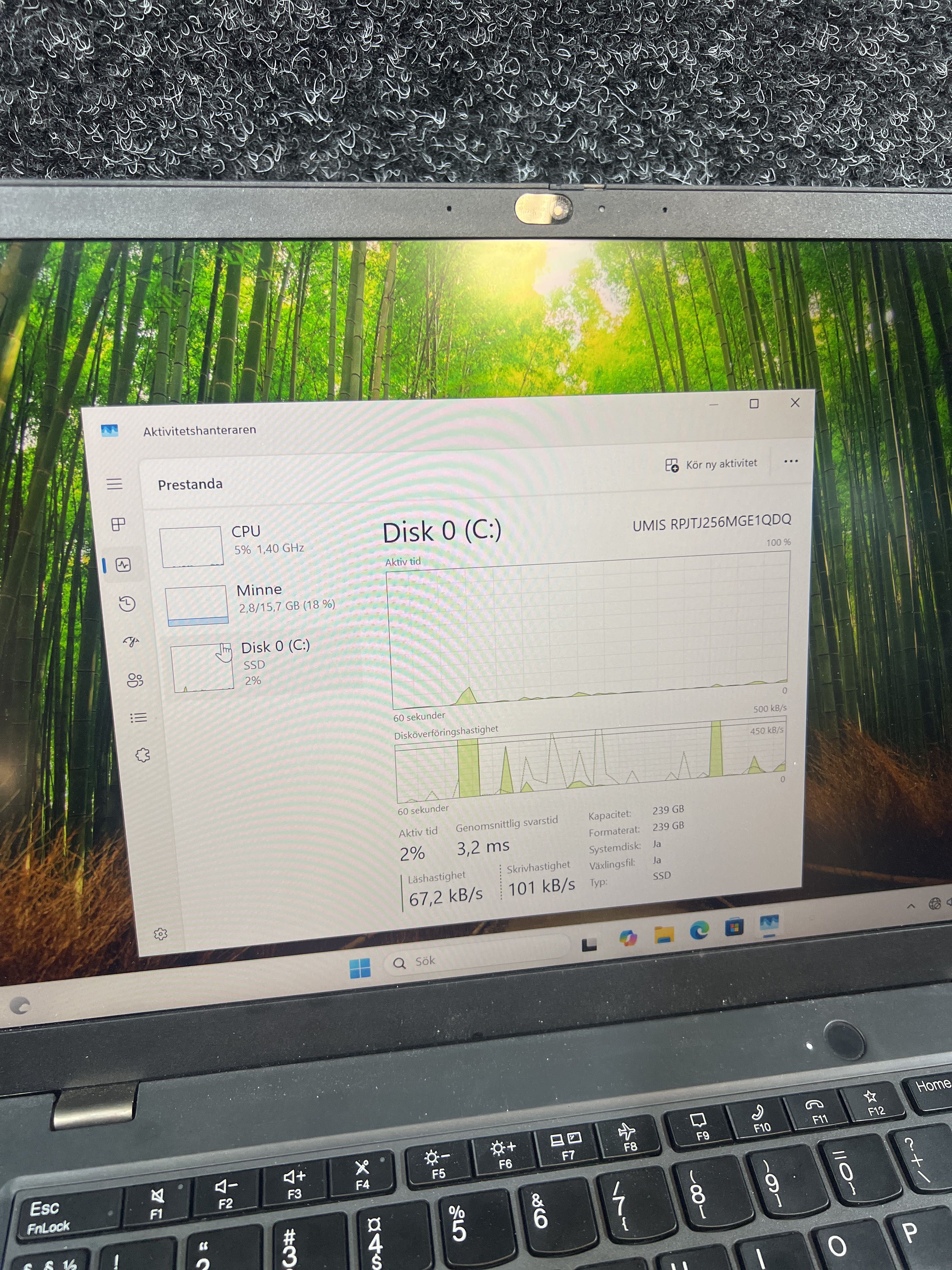Open the Startup apps icon
The height and width of the screenshot is (1270, 952).
[131, 641]
